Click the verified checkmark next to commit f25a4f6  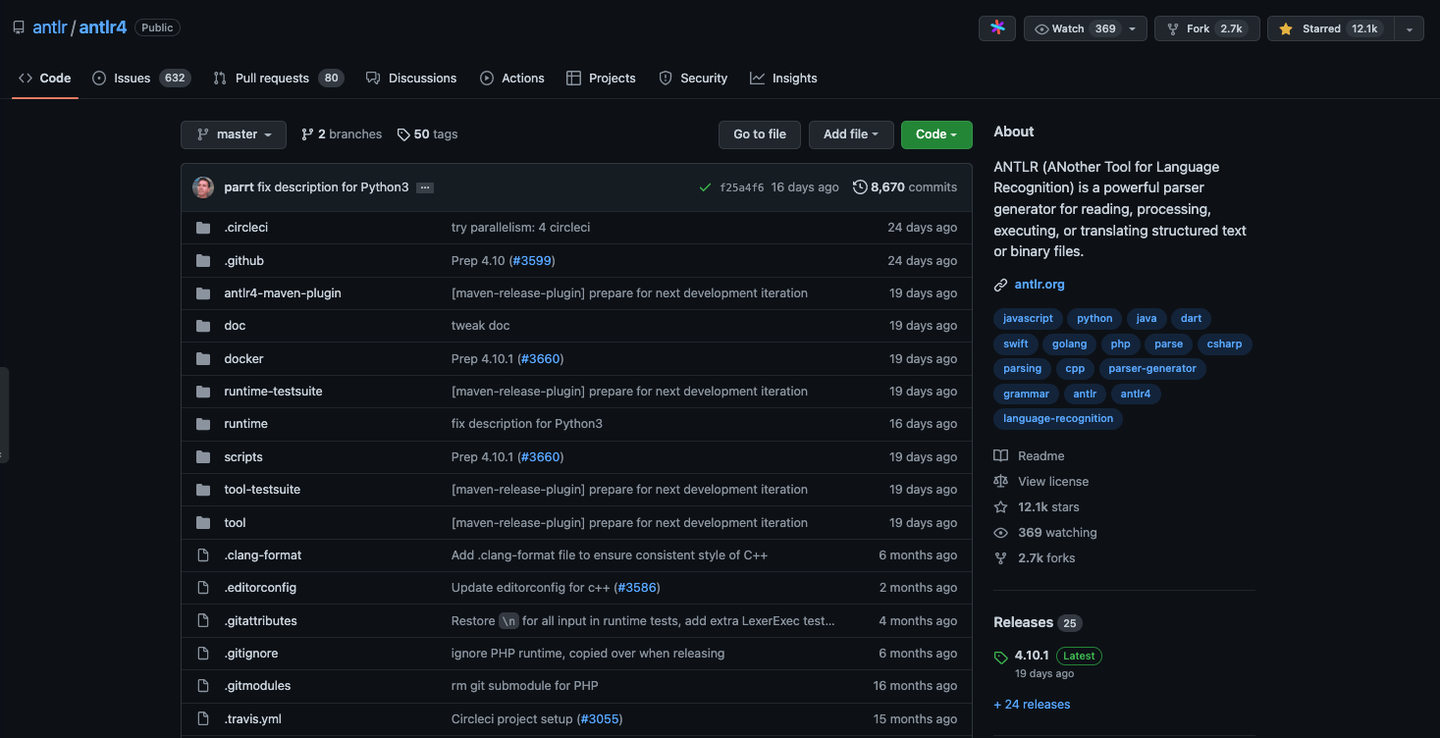(705, 186)
